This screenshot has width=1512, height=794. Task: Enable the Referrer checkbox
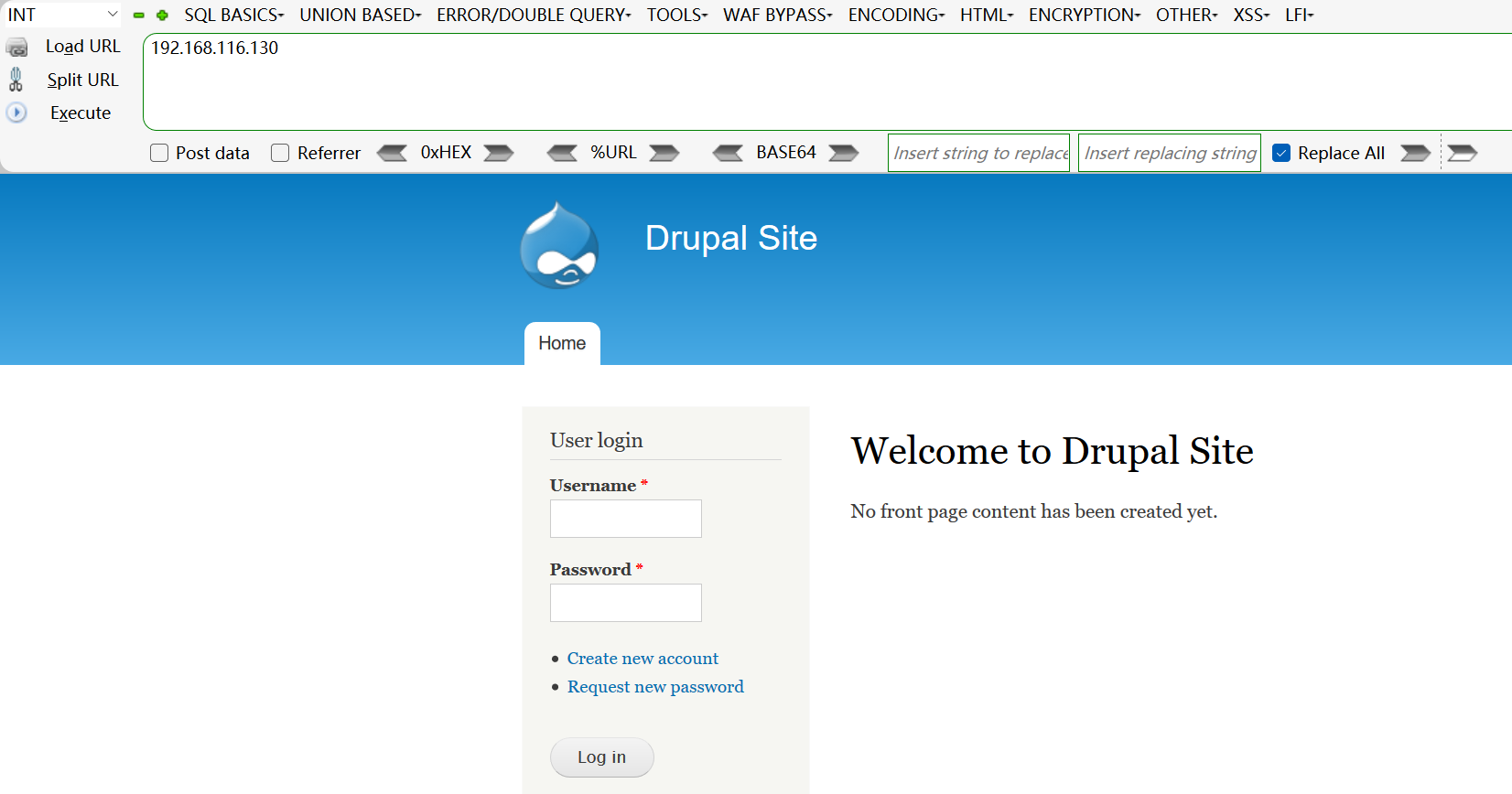pos(280,153)
